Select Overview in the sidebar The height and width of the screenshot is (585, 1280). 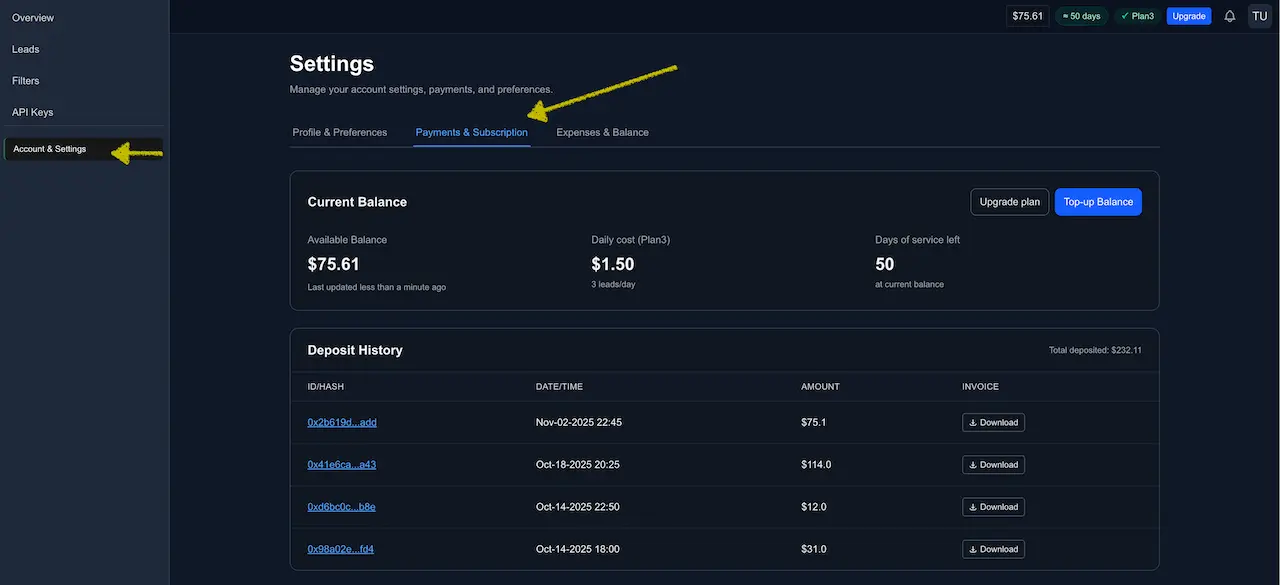click(33, 17)
